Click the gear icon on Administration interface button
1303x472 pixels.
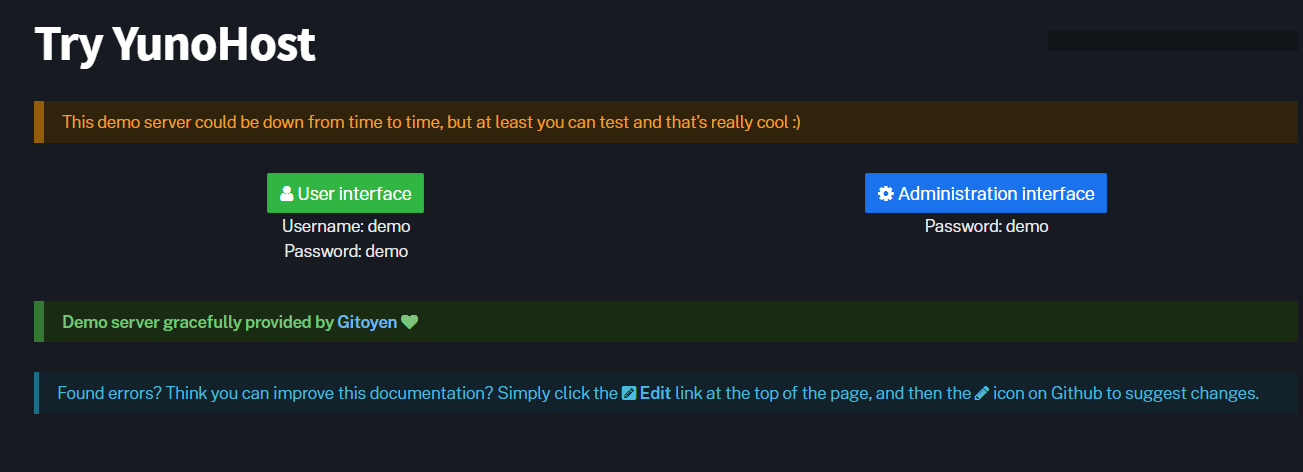pos(885,194)
